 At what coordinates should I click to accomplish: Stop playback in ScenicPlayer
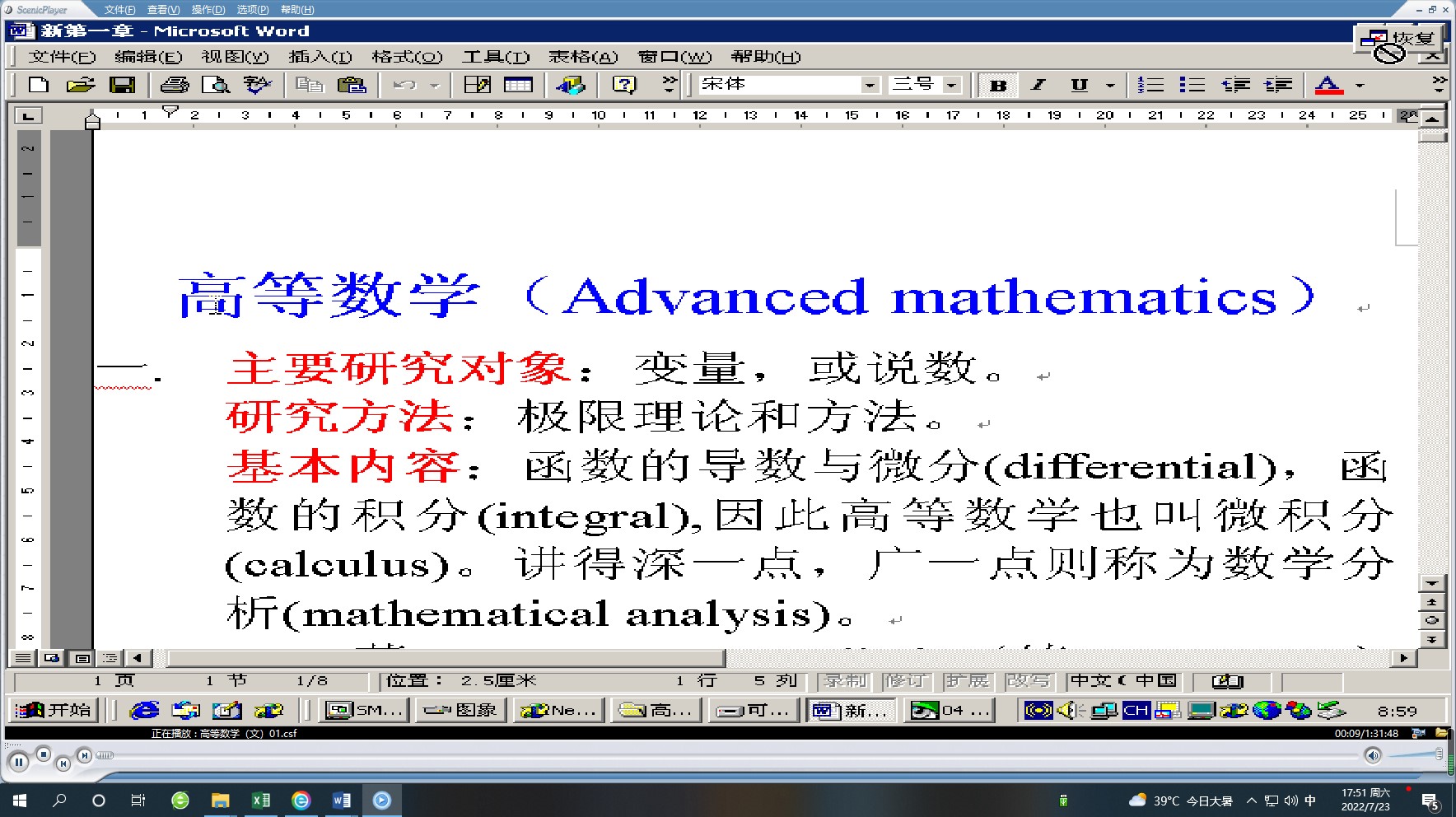coord(44,753)
